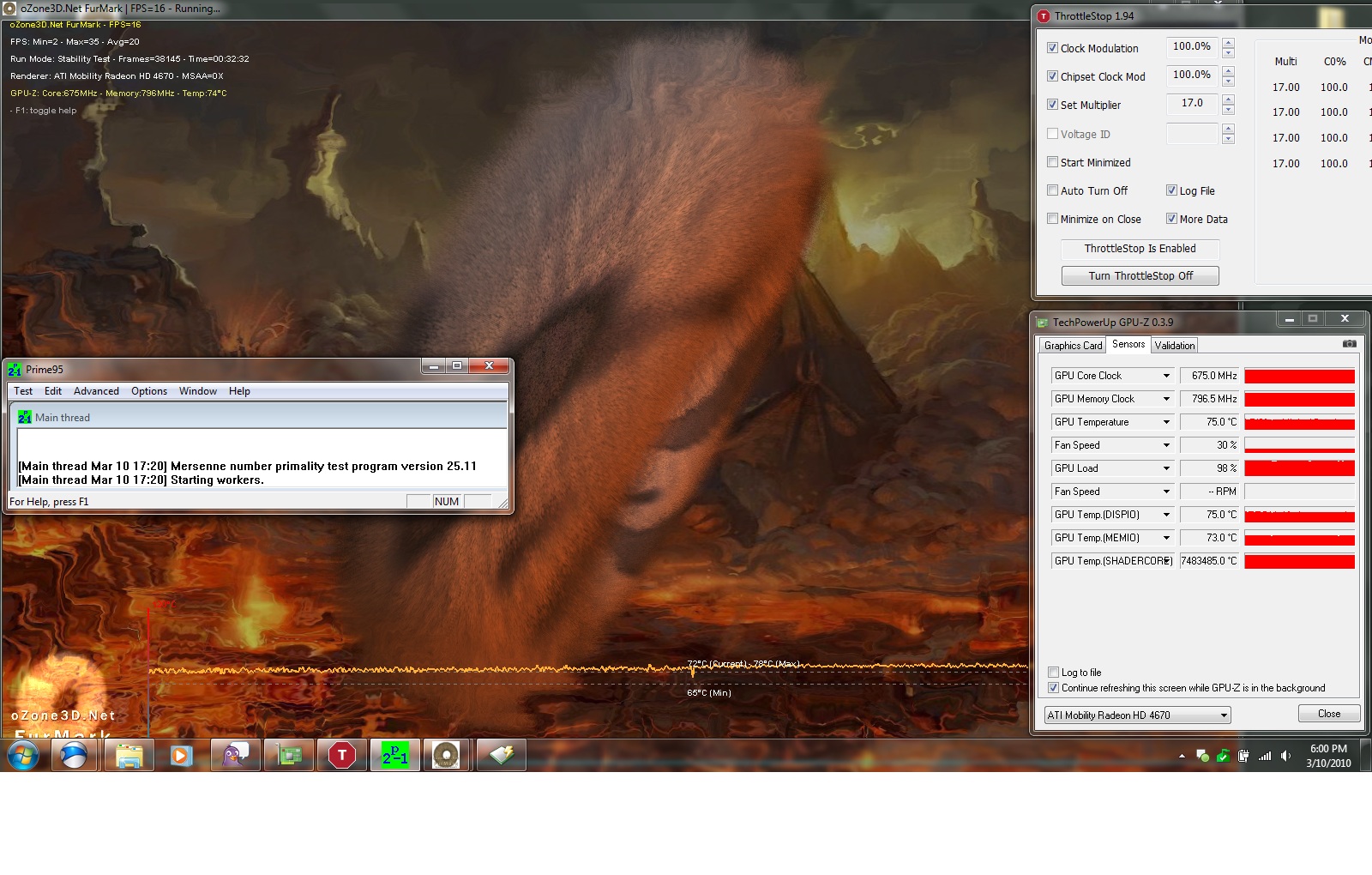Viewport: 1372px width, 875px height.
Task: Click the ThrottleStop title bar icon
Action: point(1044,16)
